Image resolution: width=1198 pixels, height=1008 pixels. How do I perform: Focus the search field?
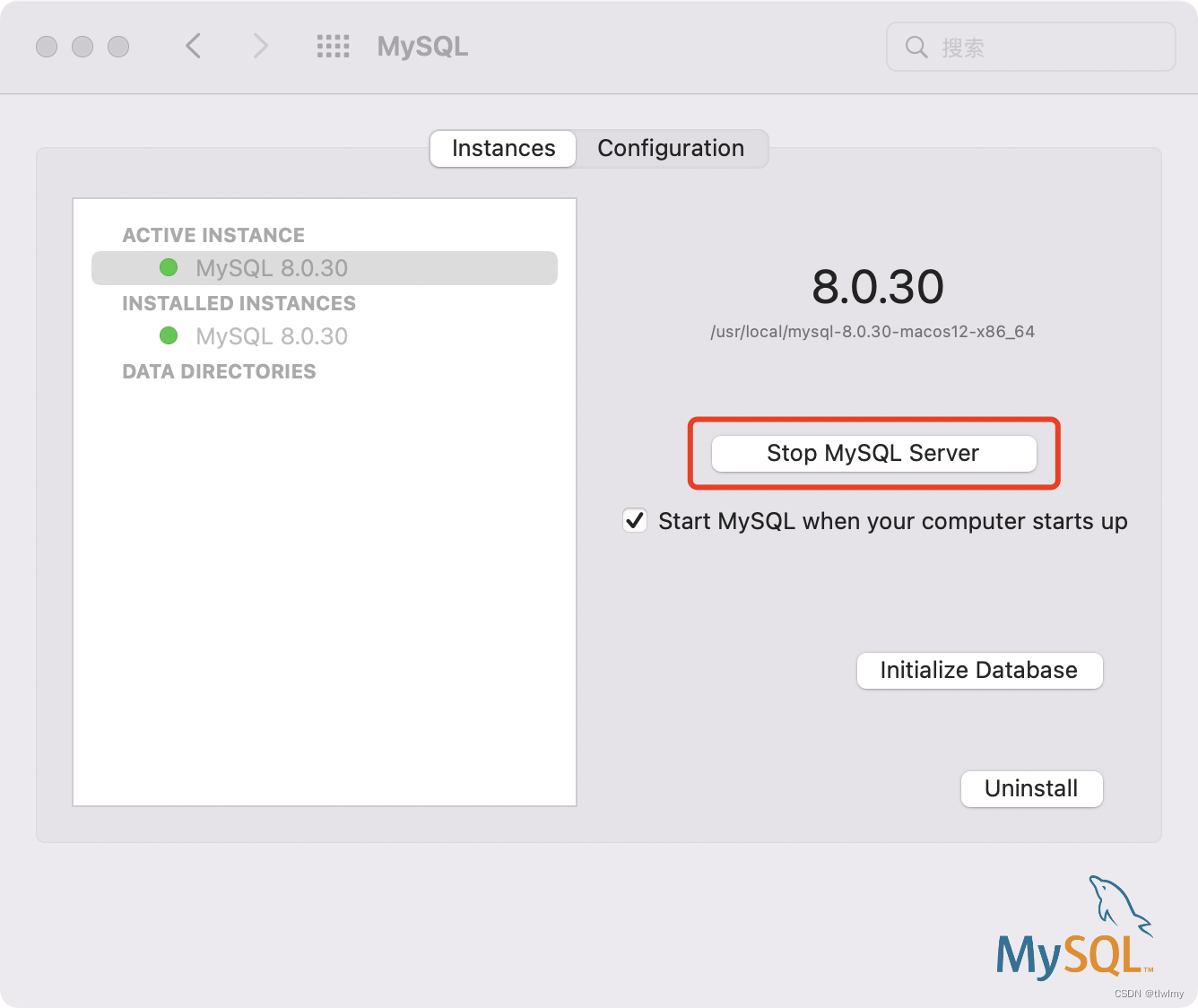coord(1030,47)
